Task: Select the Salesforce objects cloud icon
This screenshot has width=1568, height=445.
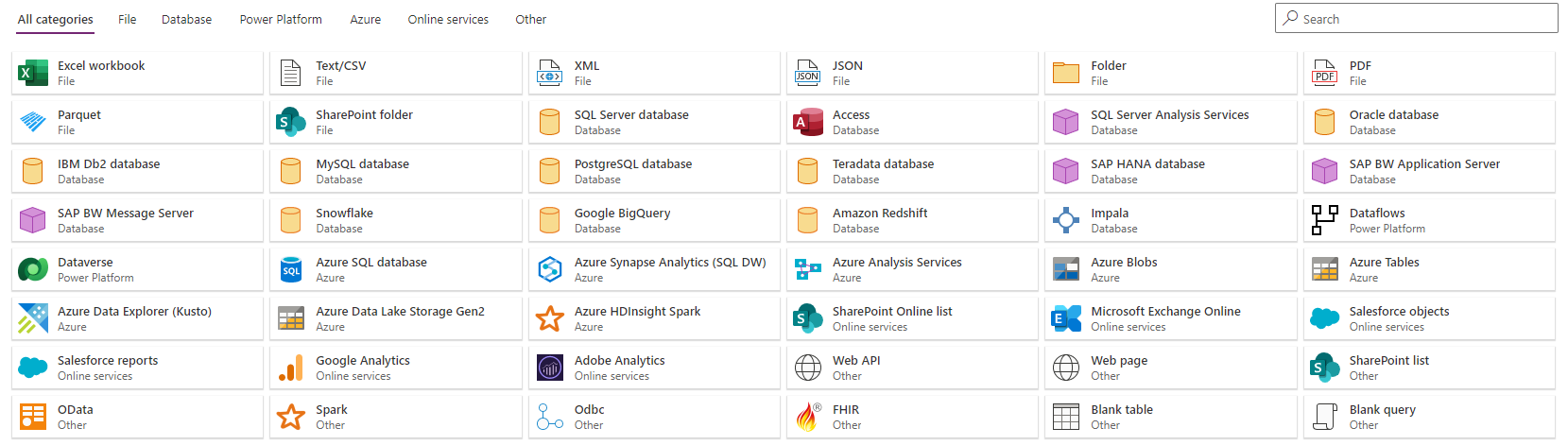Action: (1324, 318)
